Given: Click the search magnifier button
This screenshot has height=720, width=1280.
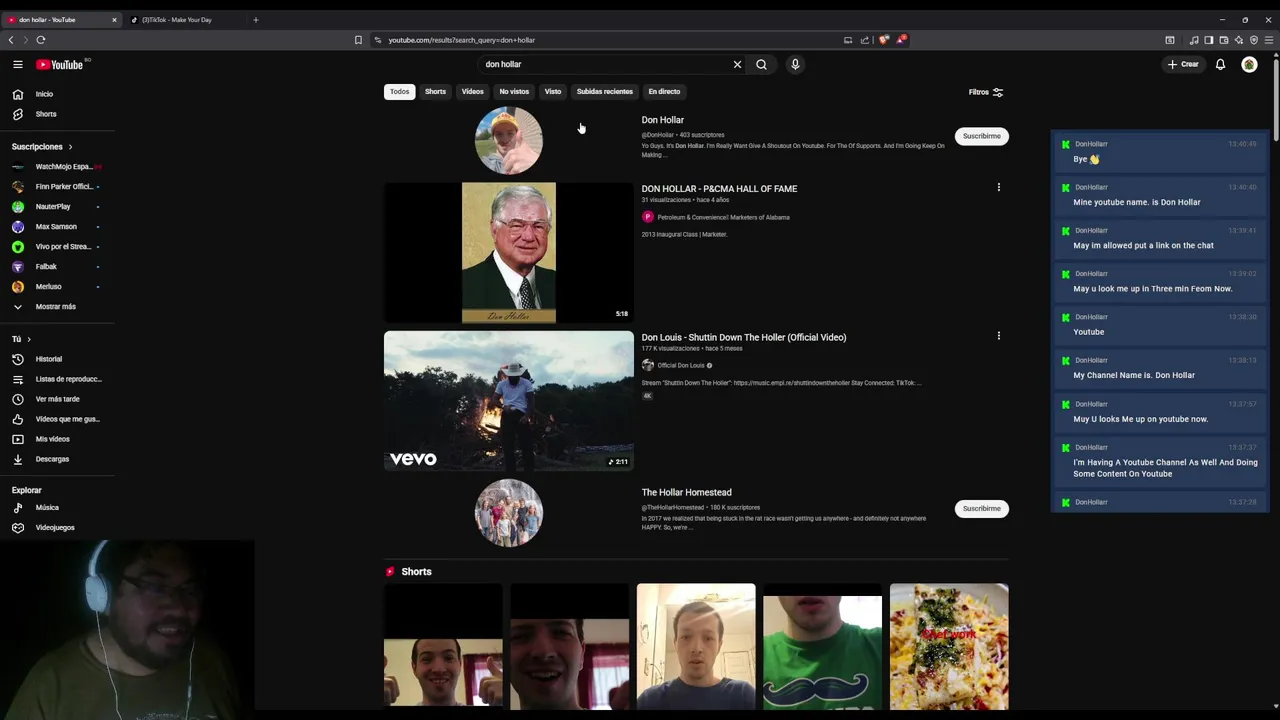Looking at the screenshot, I should click(x=761, y=64).
